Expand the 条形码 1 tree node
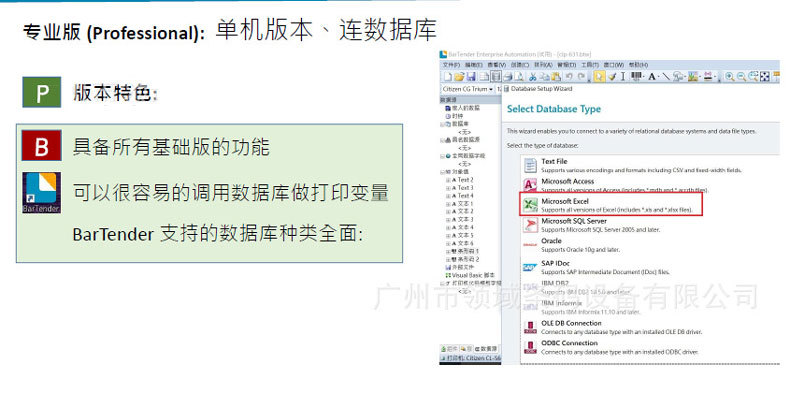Screen dimensions: 790x408 (x=448, y=251)
